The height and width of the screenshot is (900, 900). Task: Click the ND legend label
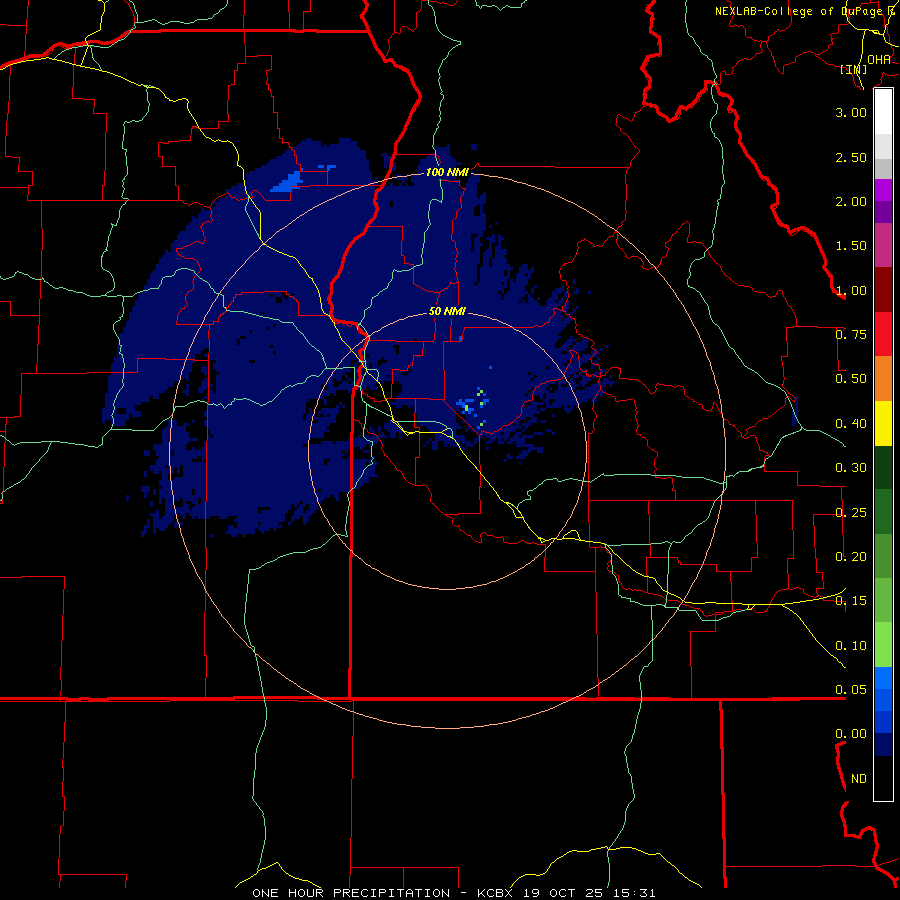(859, 779)
